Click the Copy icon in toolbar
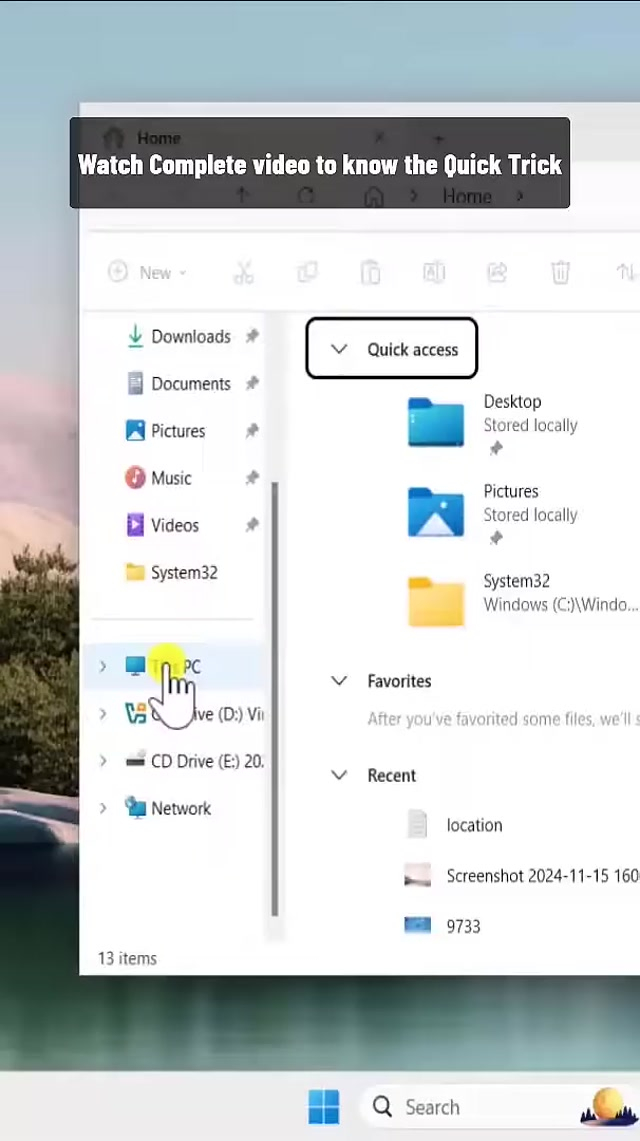The image size is (640, 1141). tap(307, 272)
